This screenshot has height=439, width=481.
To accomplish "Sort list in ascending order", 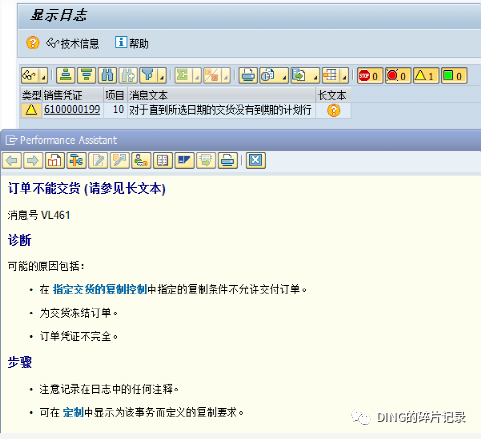I will [x=65, y=75].
